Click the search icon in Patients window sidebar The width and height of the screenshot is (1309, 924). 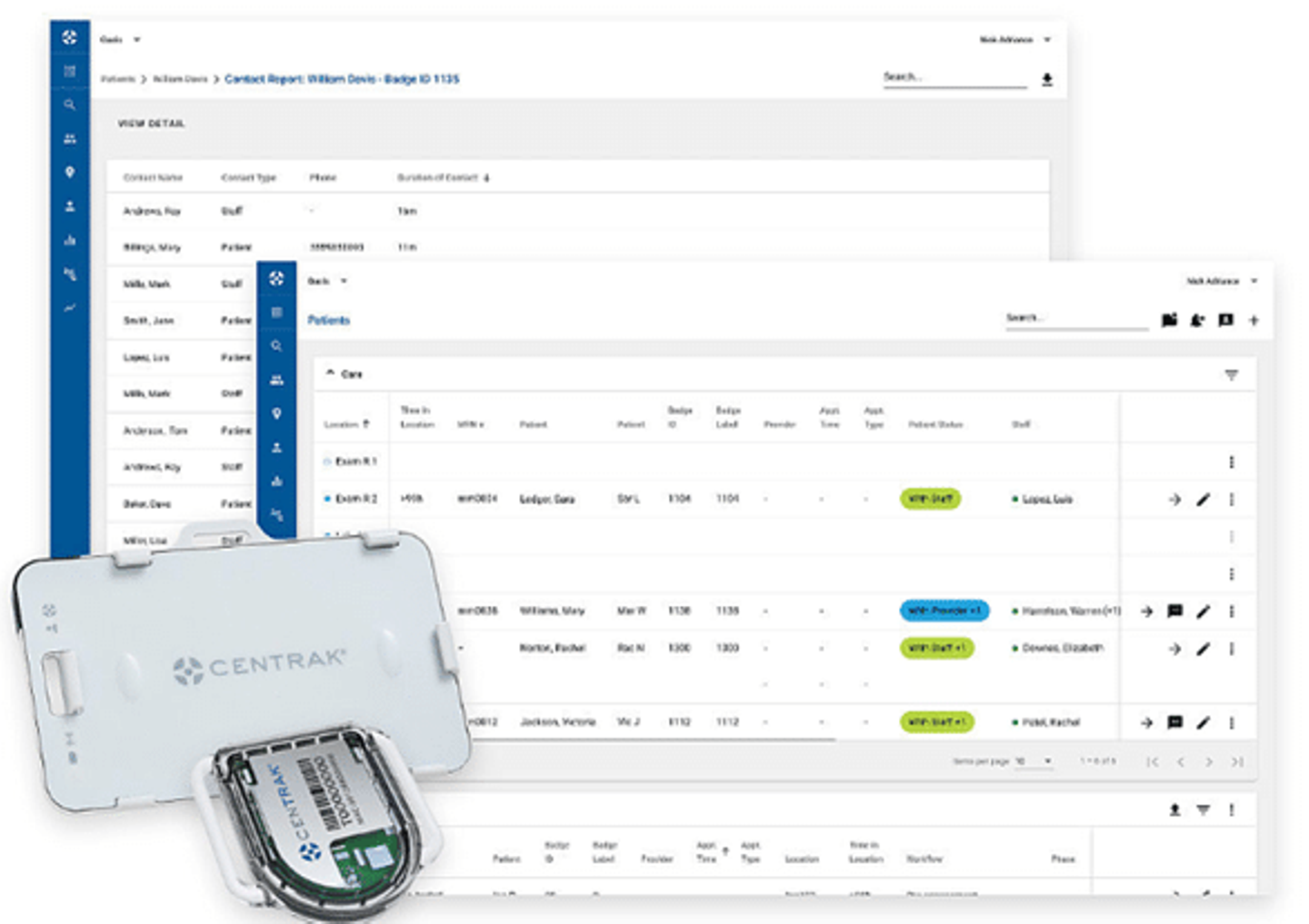click(276, 346)
